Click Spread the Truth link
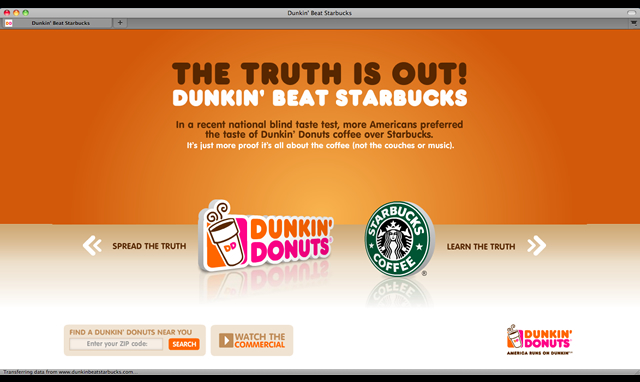The image size is (640, 382). [x=149, y=246]
